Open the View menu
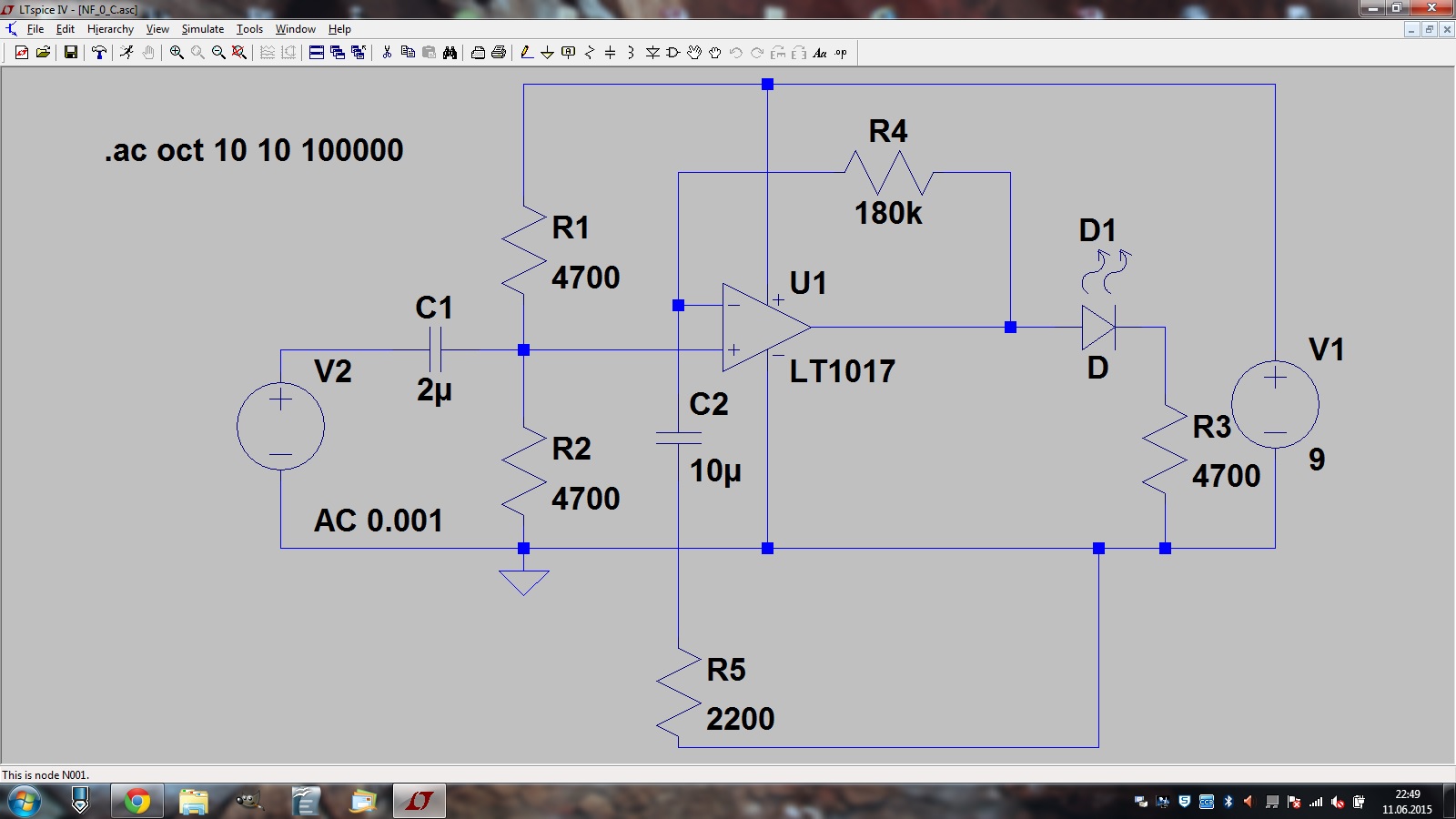The height and width of the screenshot is (819, 1456). coord(157,29)
